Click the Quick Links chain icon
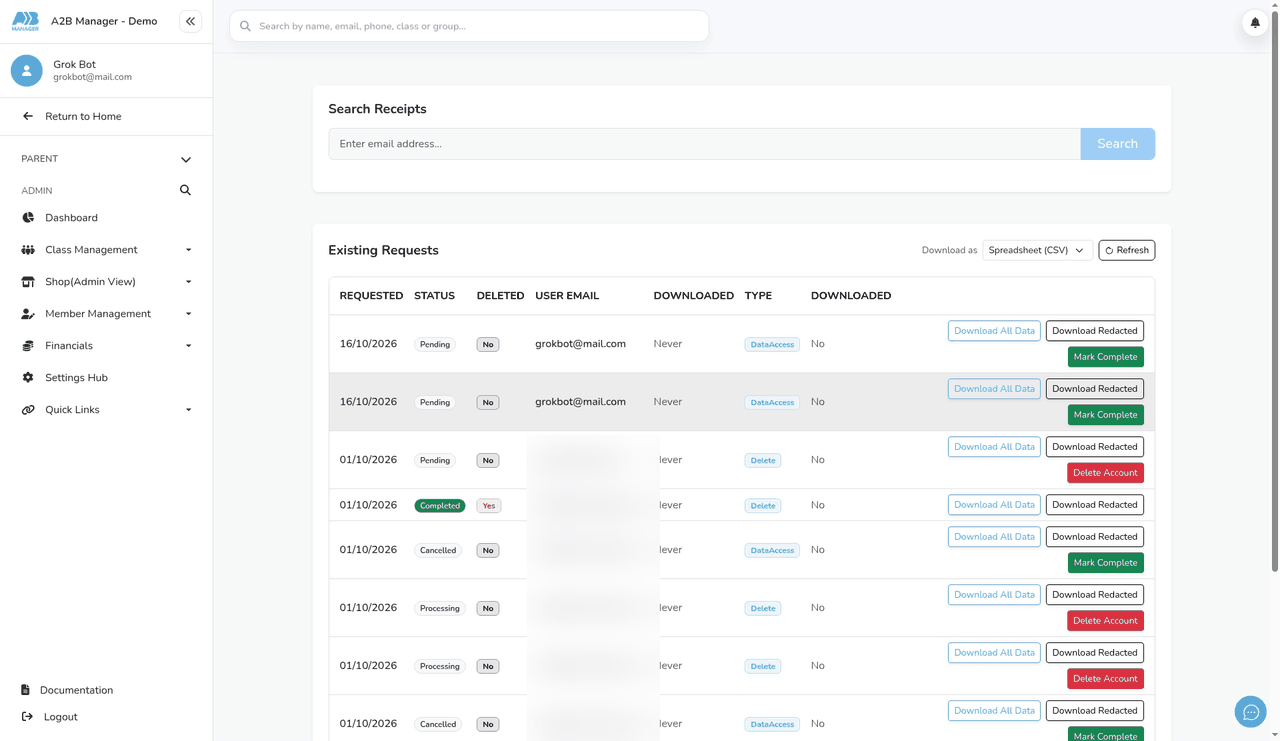 [x=28, y=409]
